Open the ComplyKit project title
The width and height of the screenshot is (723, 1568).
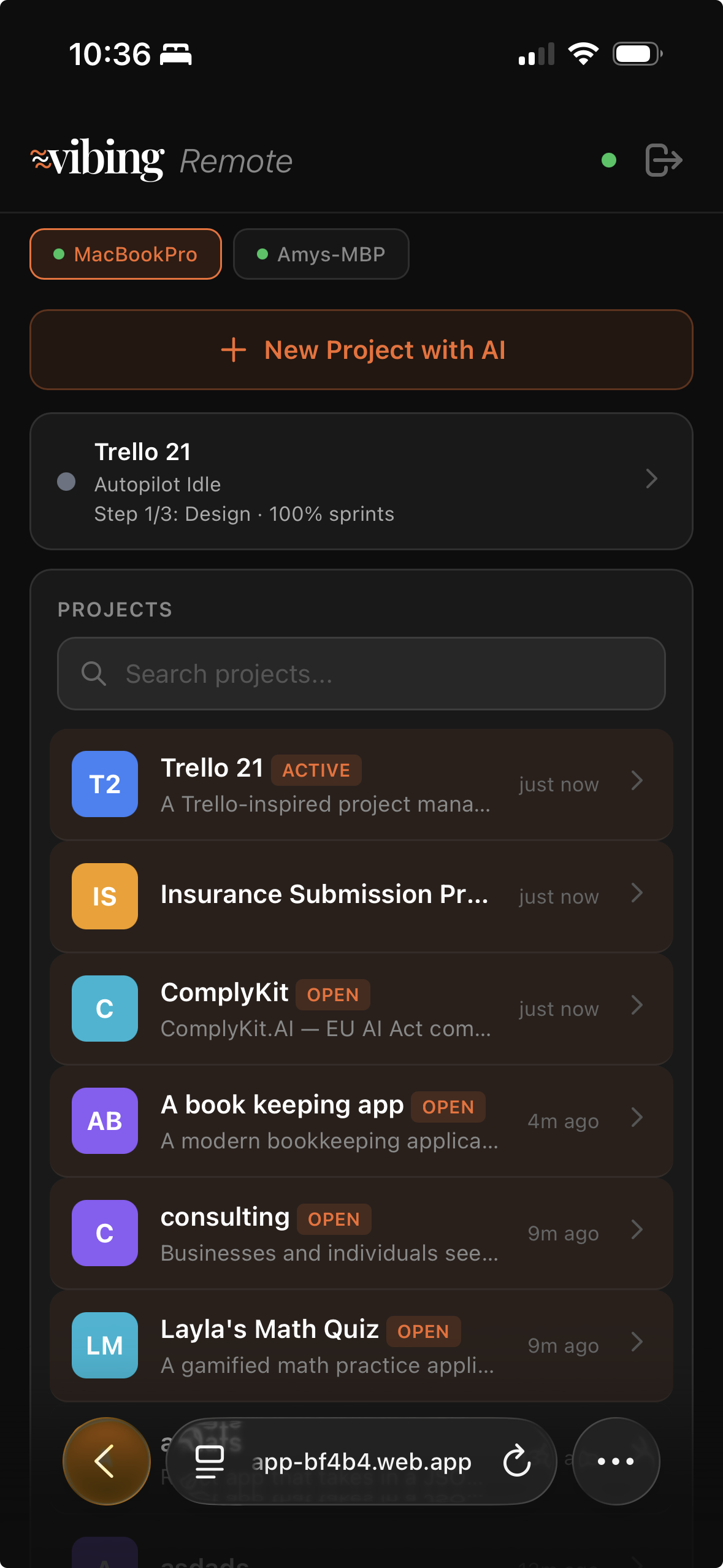224,993
